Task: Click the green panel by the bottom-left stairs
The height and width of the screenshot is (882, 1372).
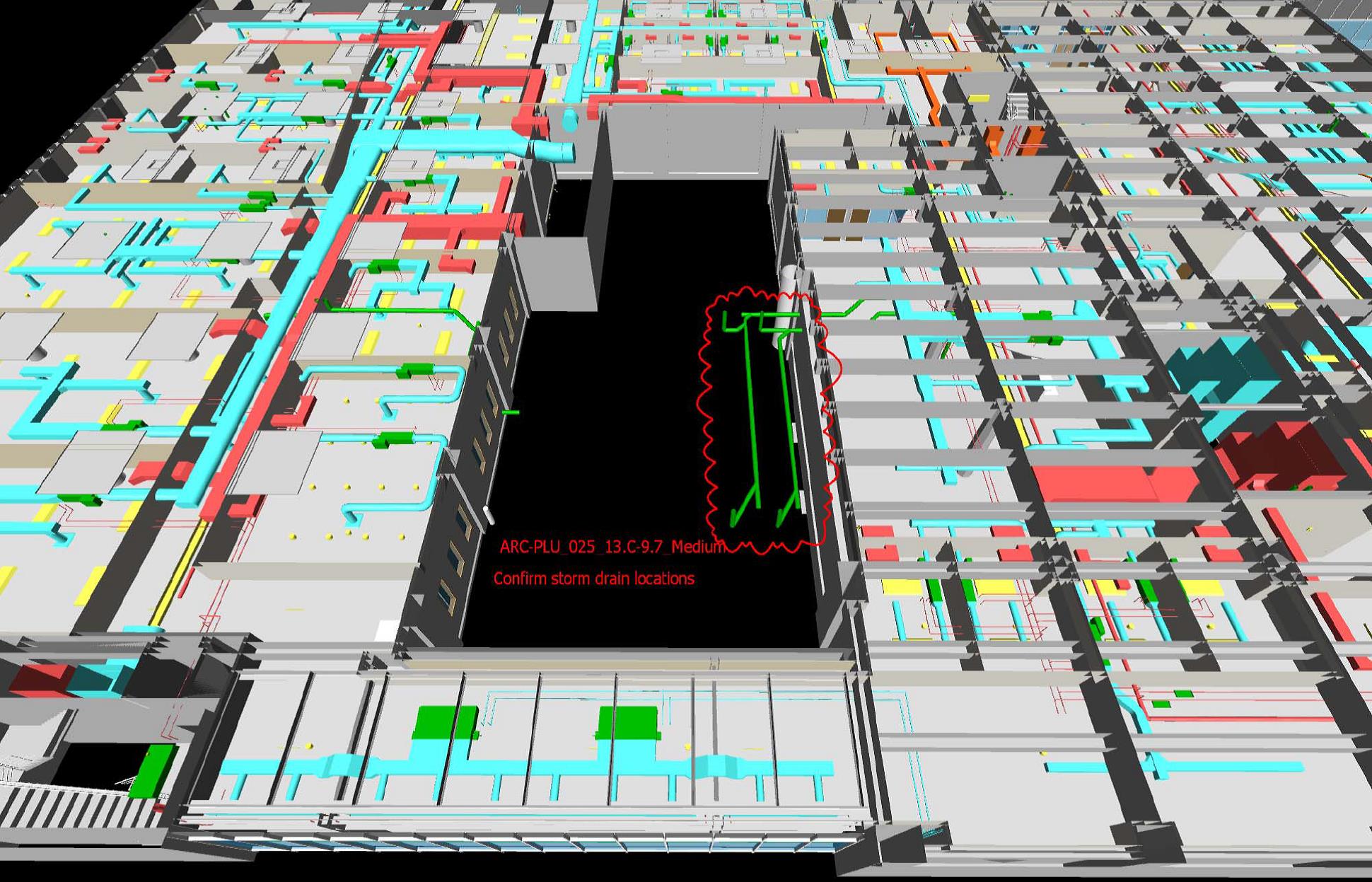Action: coord(152,771)
